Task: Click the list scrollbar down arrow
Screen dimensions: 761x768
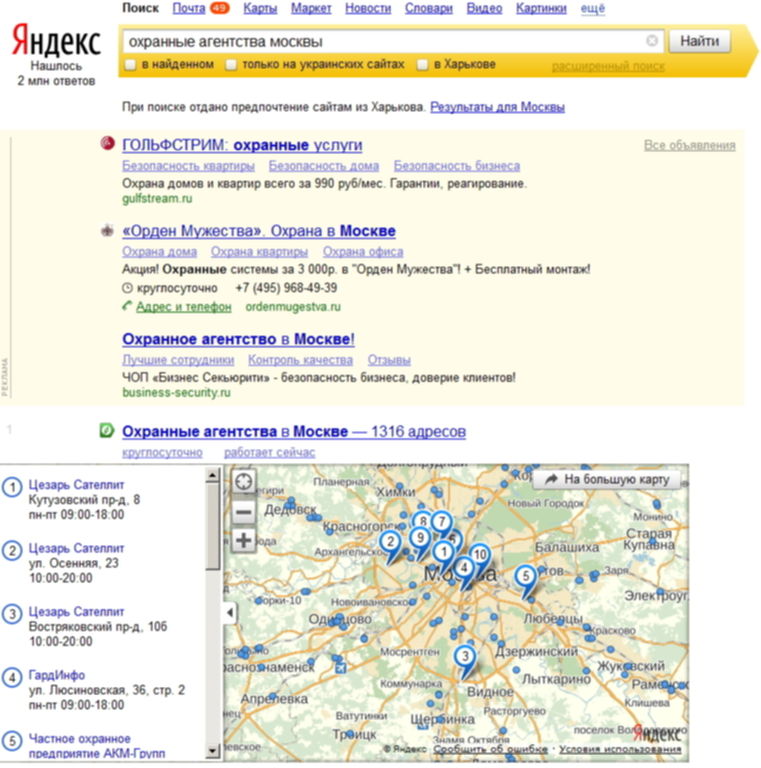Action: click(x=213, y=750)
